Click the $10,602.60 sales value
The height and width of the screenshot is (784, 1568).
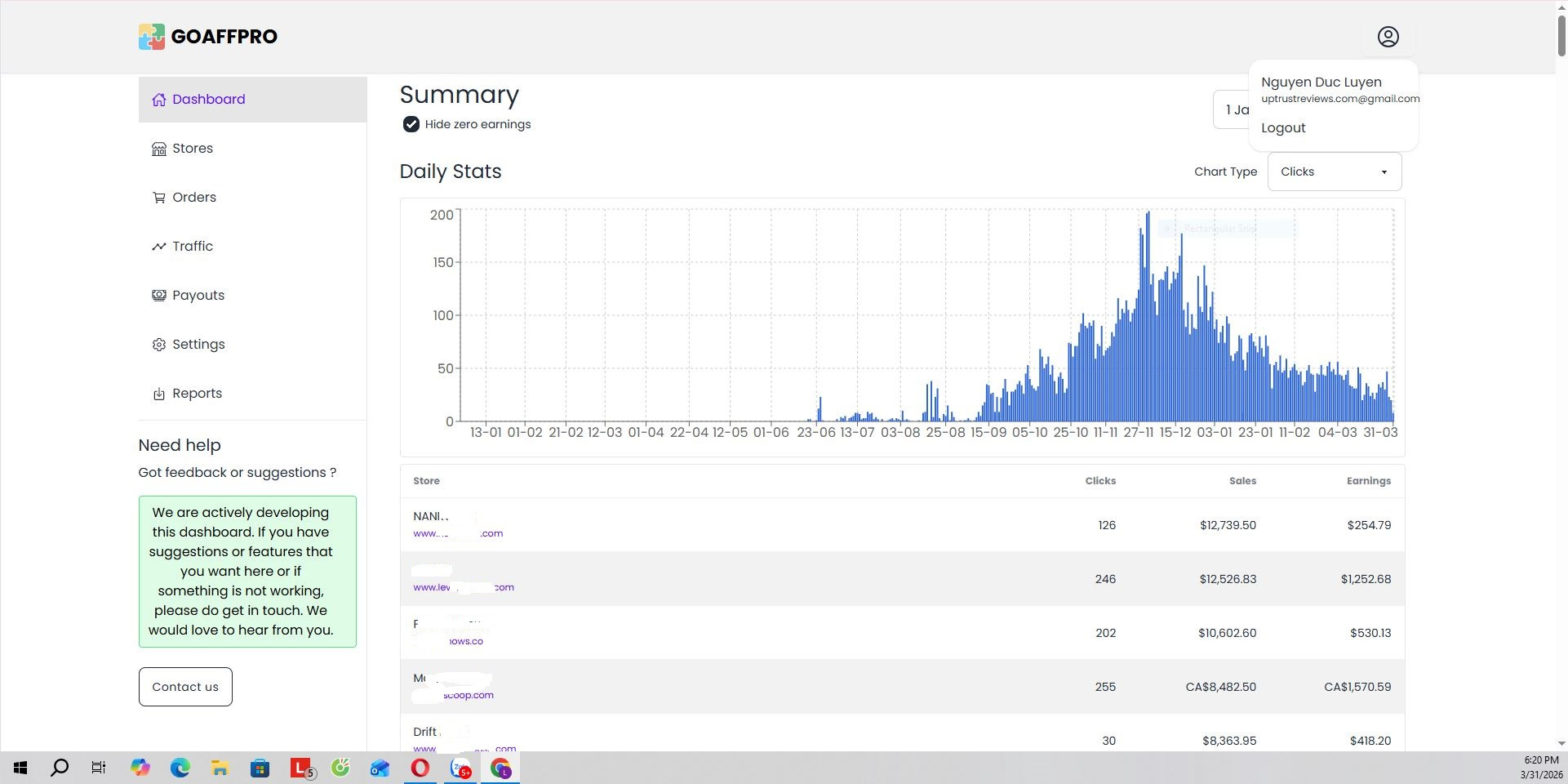pyautogui.click(x=1228, y=633)
